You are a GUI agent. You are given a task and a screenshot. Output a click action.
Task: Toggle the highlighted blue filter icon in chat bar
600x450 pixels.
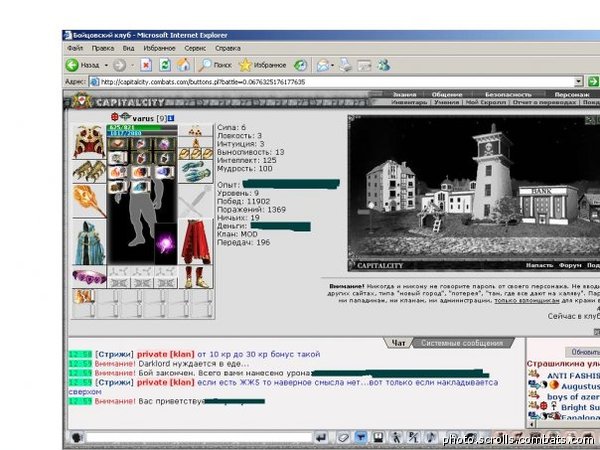click(x=360, y=437)
